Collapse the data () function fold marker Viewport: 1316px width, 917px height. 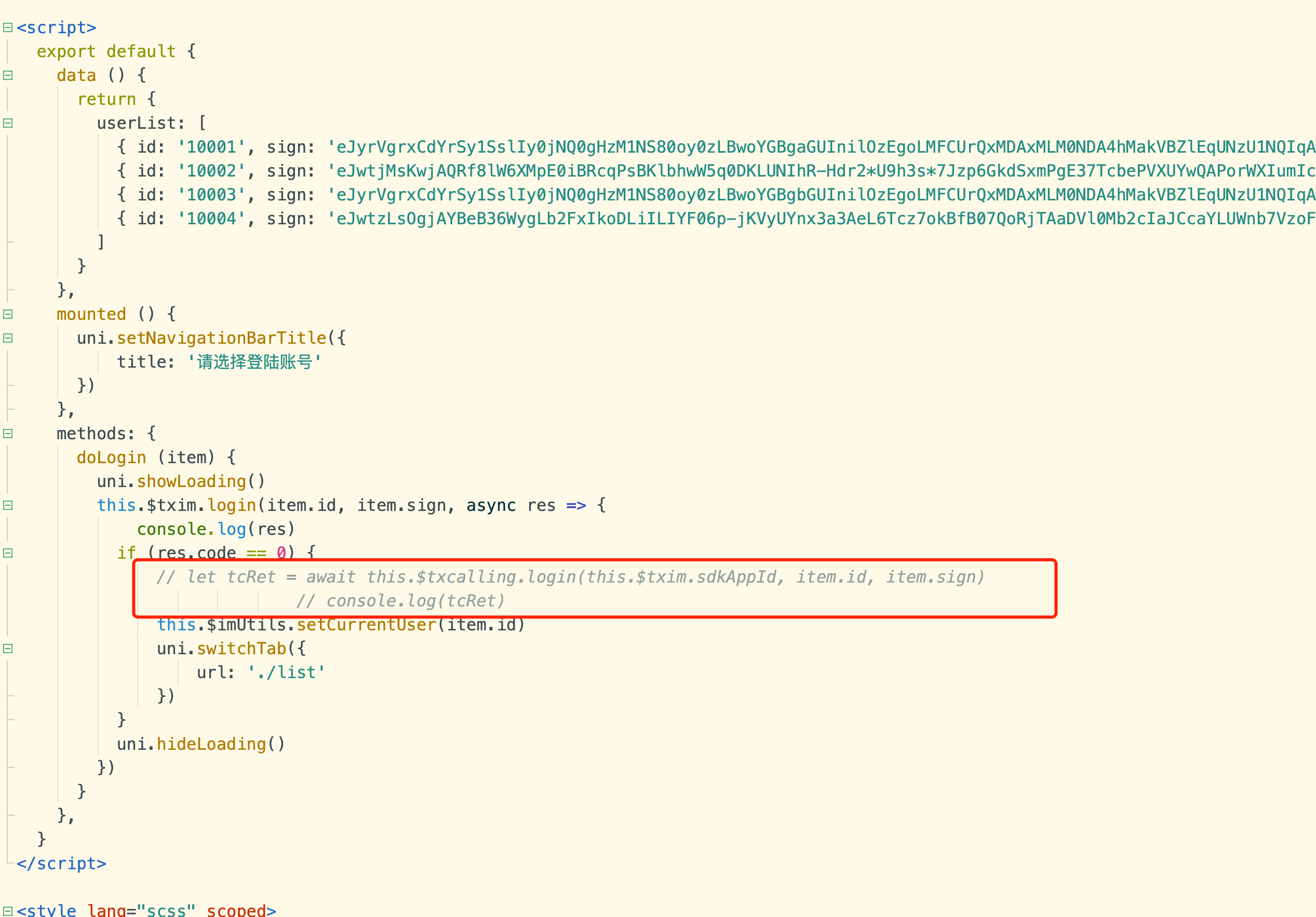(x=7, y=75)
